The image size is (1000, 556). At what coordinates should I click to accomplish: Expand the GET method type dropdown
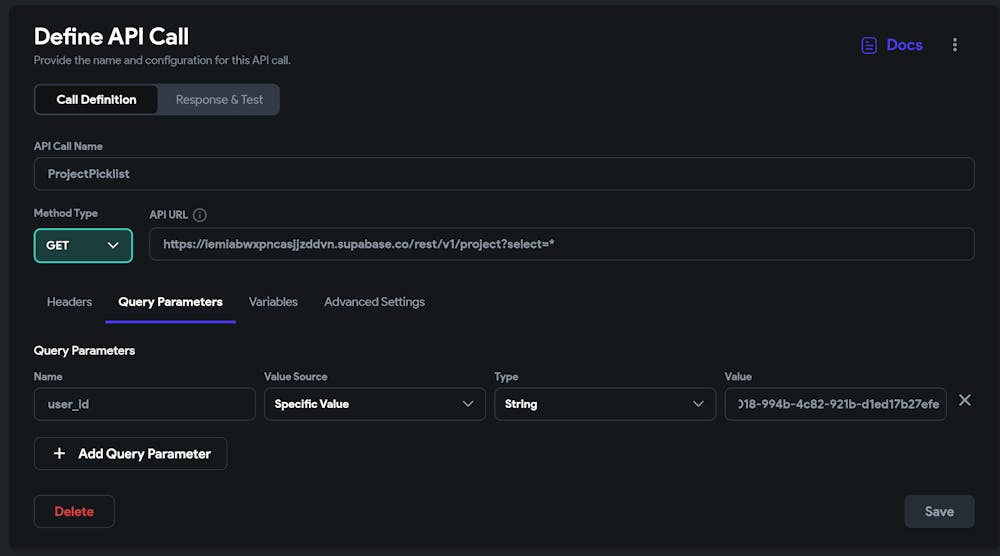83,245
